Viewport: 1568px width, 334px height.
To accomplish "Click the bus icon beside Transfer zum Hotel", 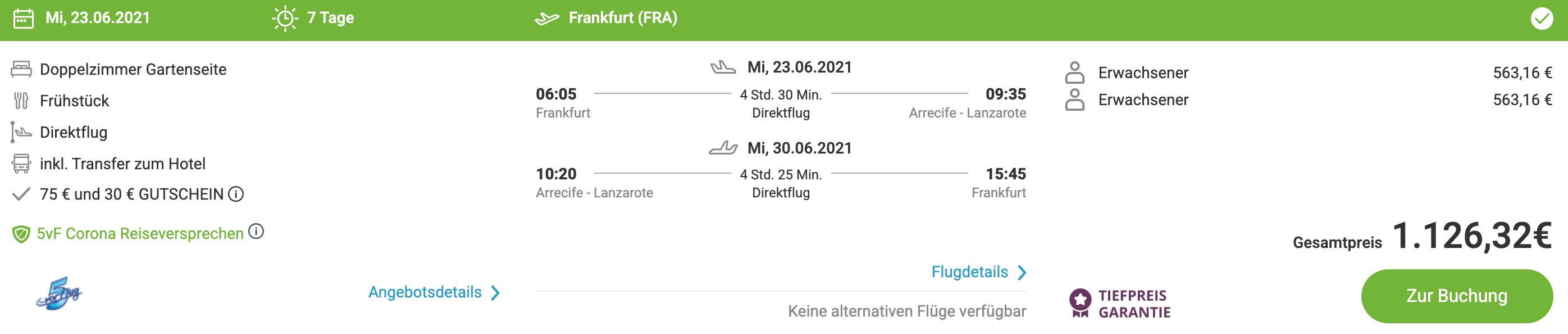I will coord(21,163).
